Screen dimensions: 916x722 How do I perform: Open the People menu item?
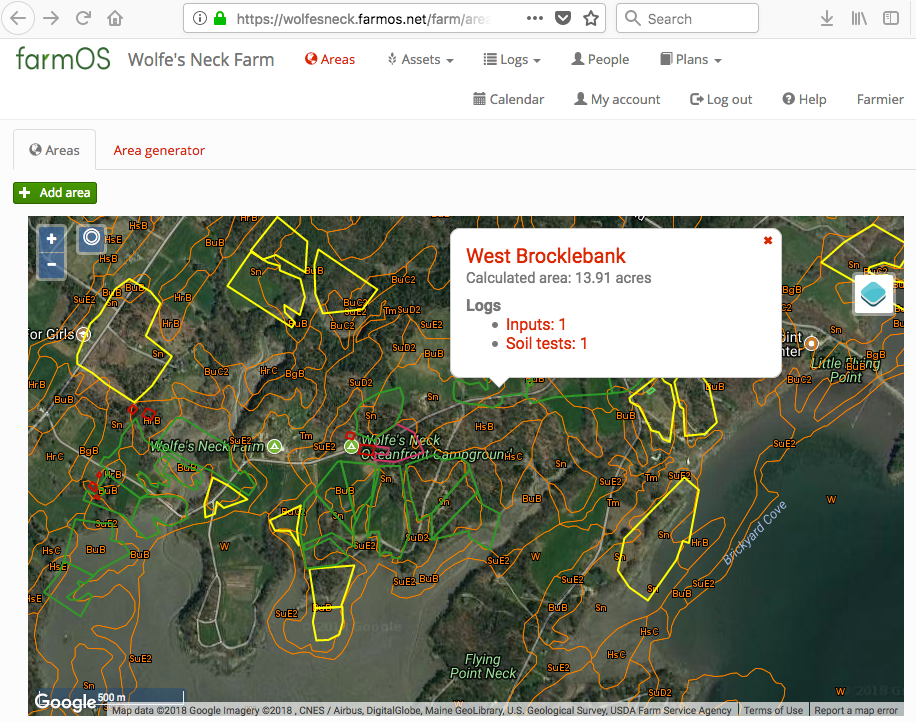pos(600,60)
